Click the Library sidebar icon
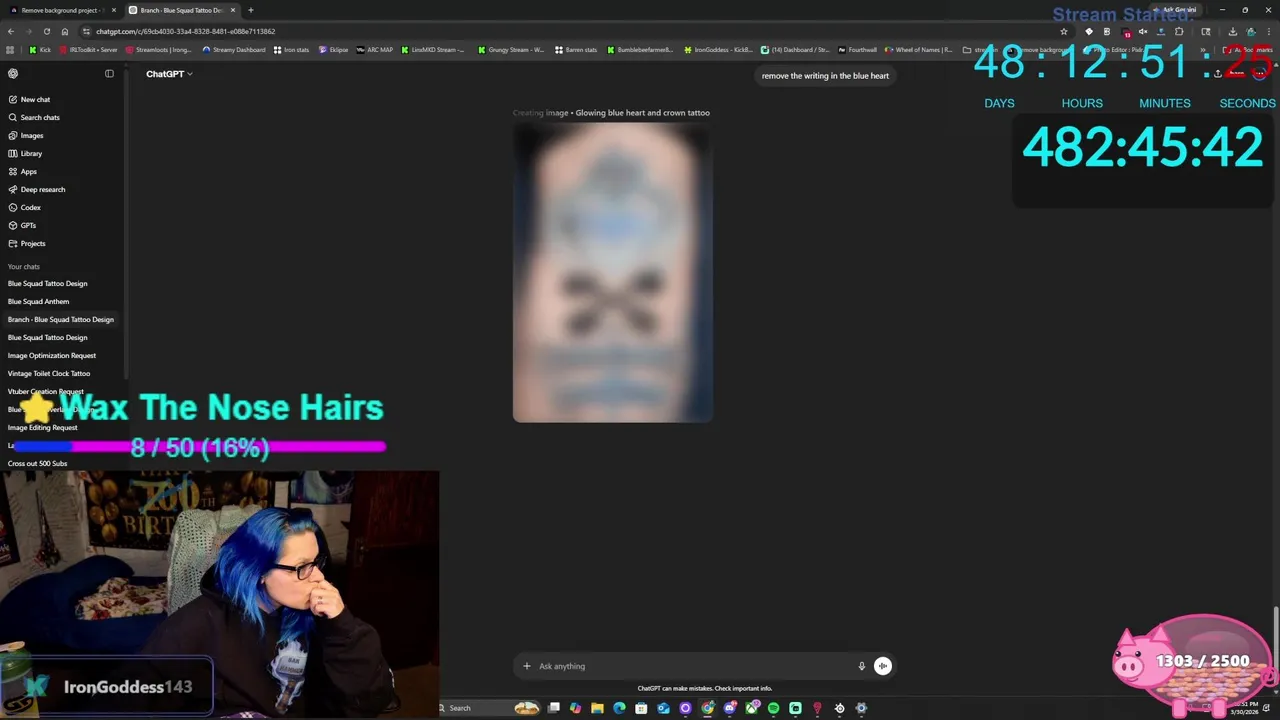The height and width of the screenshot is (720, 1280). 13,153
